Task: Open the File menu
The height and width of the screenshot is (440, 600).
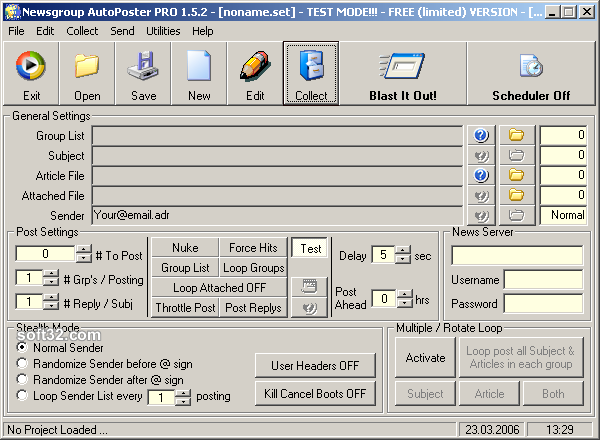Action: point(16,31)
